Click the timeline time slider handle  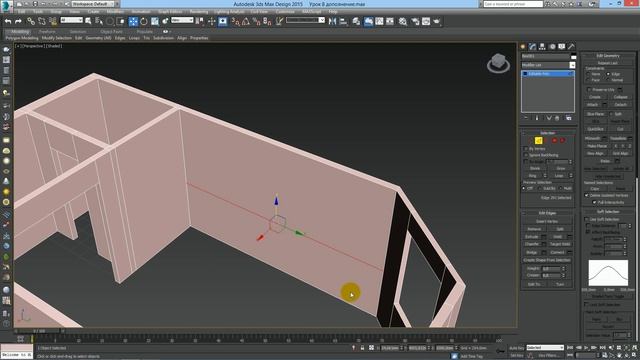pyautogui.click(x=39, y=331)
